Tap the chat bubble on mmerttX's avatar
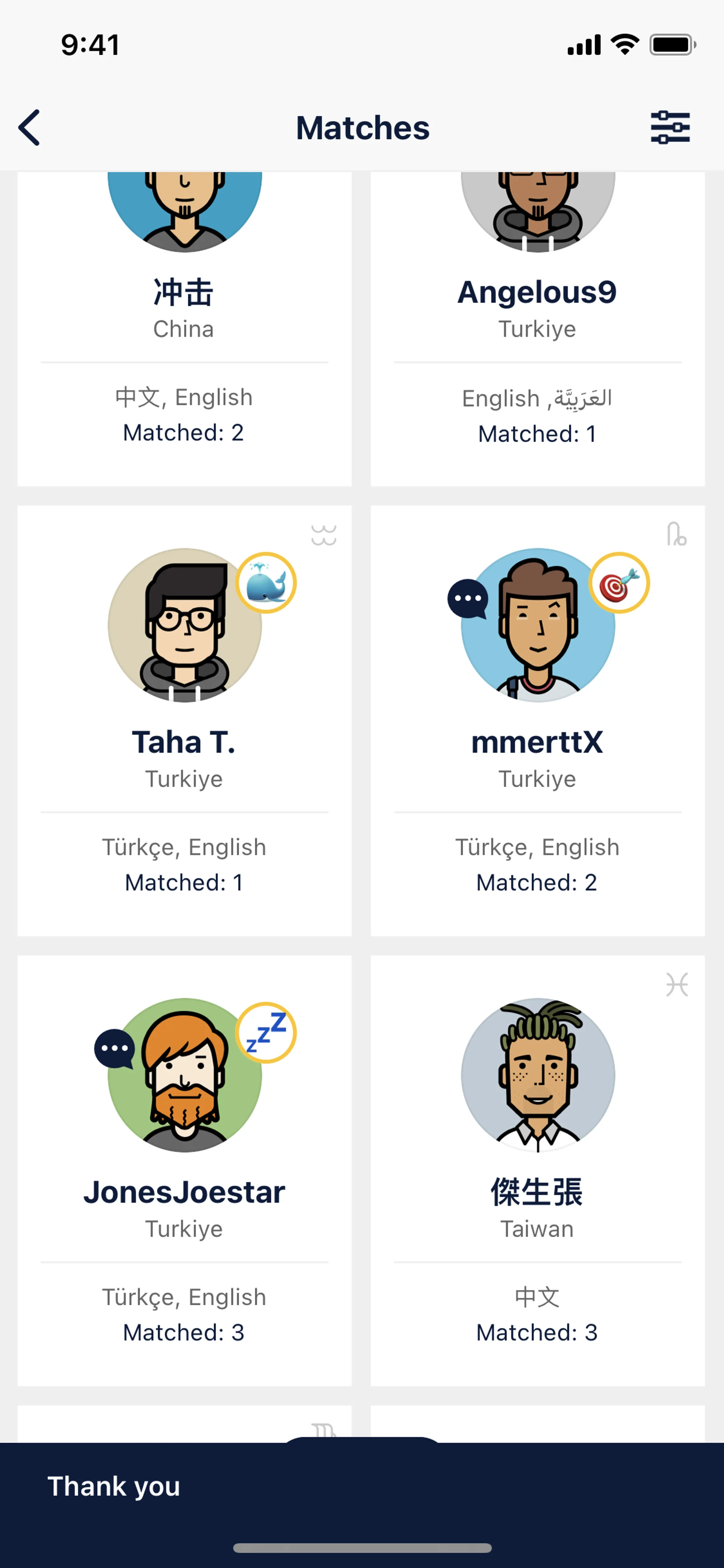 point(468,598)
